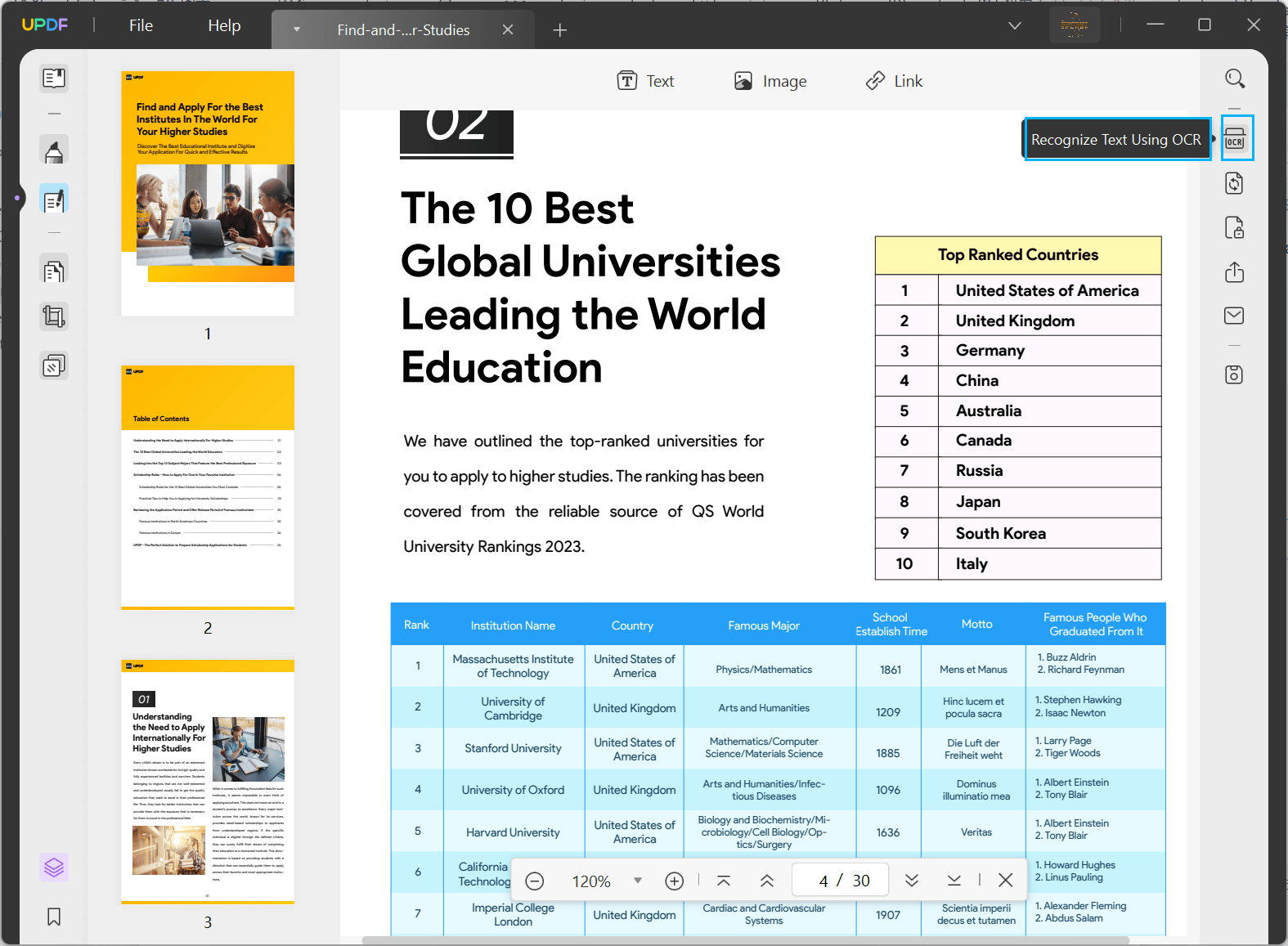Click Imperial College London cell
Viewport: 1288px width, 946px height.
click(x=513, y=914)
